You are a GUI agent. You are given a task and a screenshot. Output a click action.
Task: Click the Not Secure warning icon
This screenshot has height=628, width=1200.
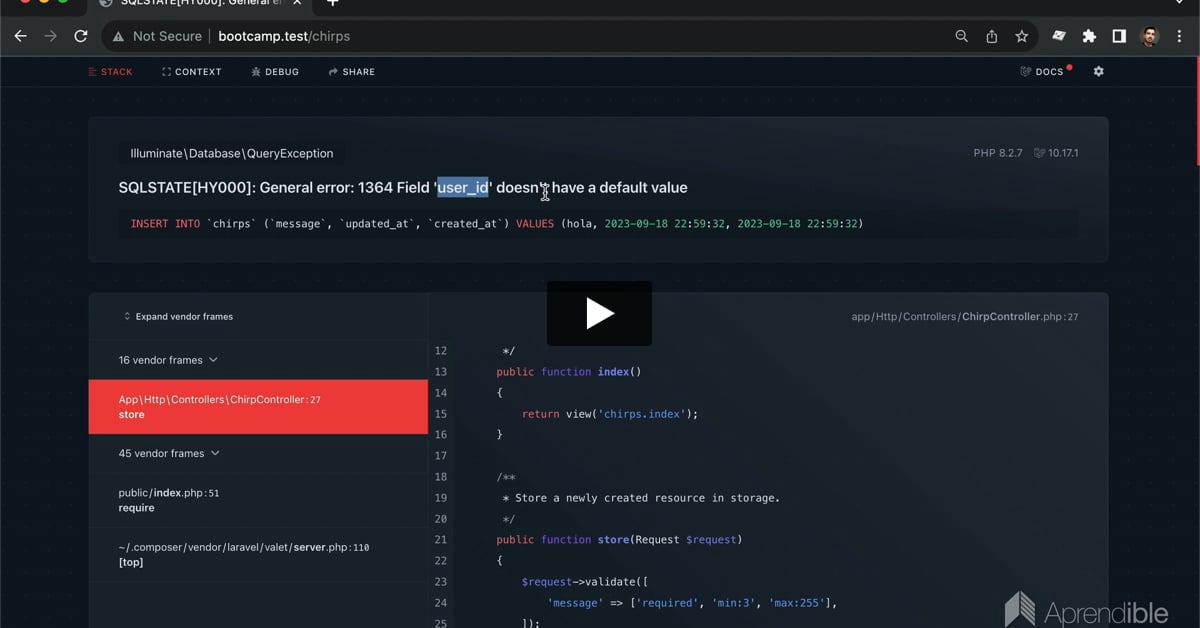(118, 36)
